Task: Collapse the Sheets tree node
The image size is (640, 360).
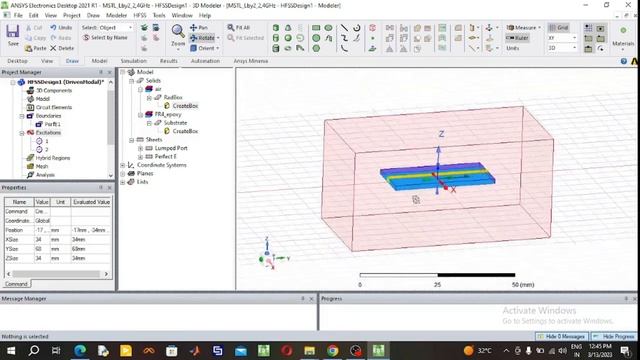Action: (x=131, y=140)
